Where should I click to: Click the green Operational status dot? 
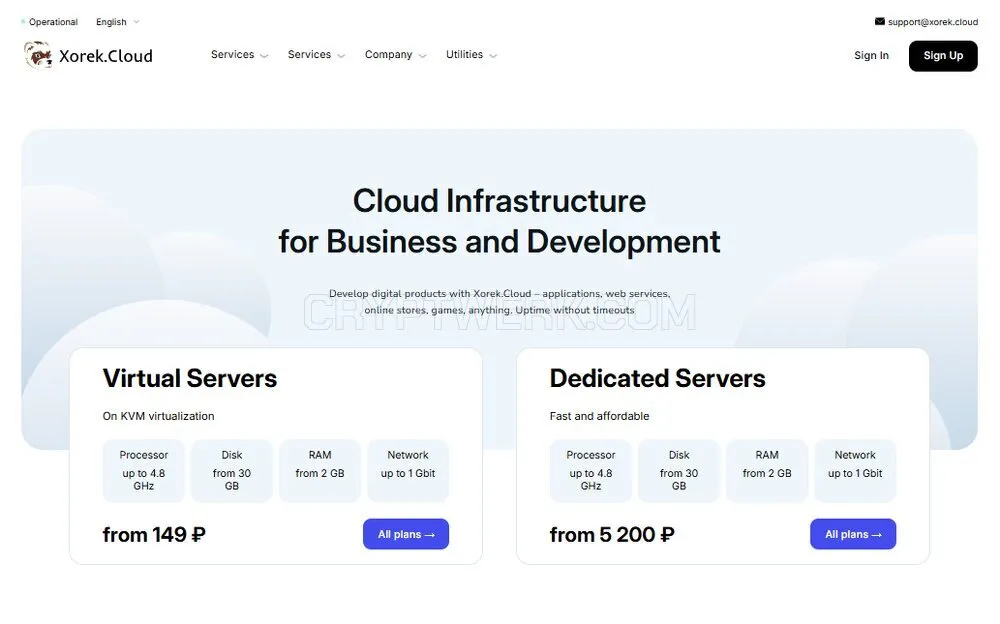(23, 22)
